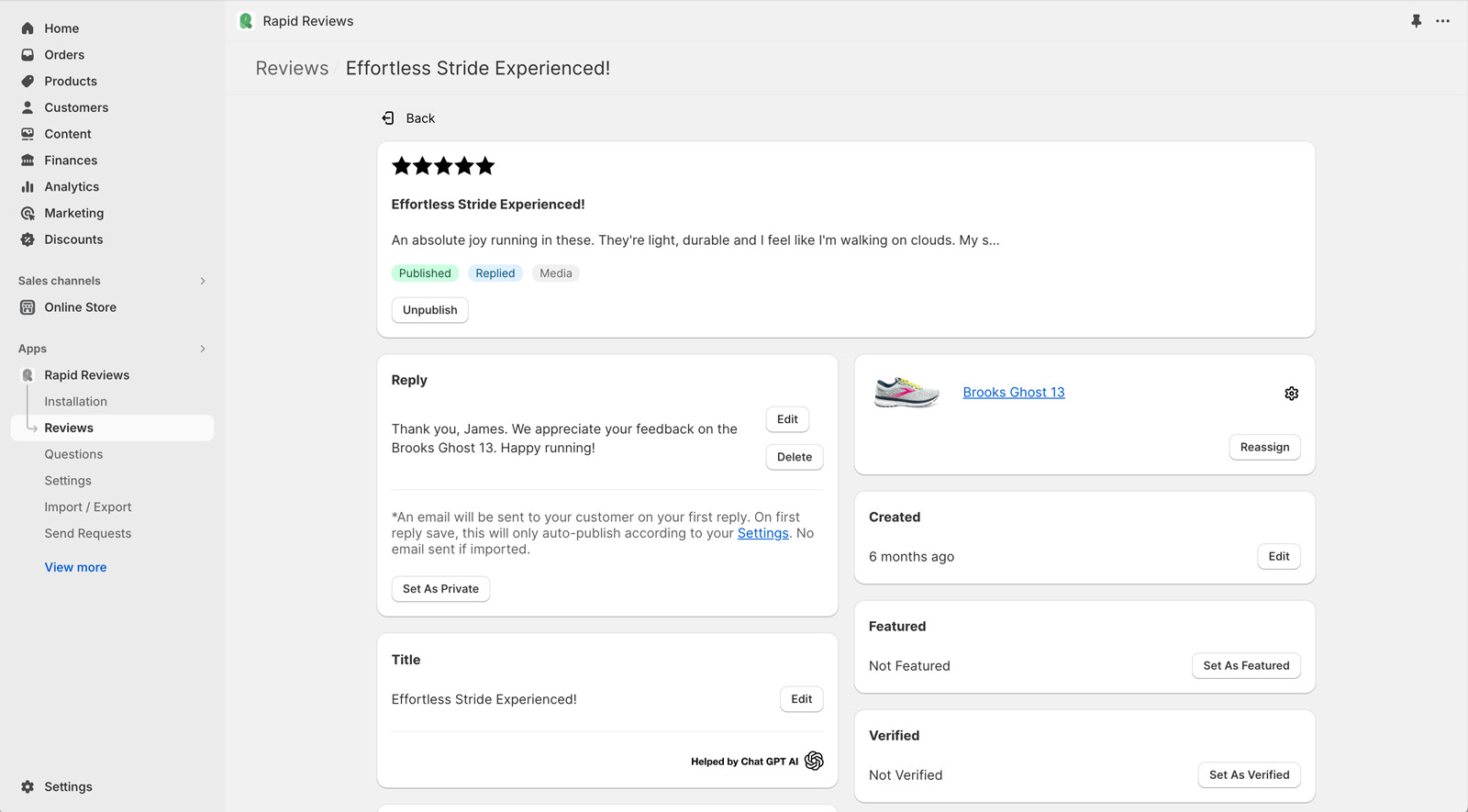The height and width of the screenshot is (812, 1468).
Task: Open admin Settings at bottom of sidebar
Action: [x=68, y=786]
